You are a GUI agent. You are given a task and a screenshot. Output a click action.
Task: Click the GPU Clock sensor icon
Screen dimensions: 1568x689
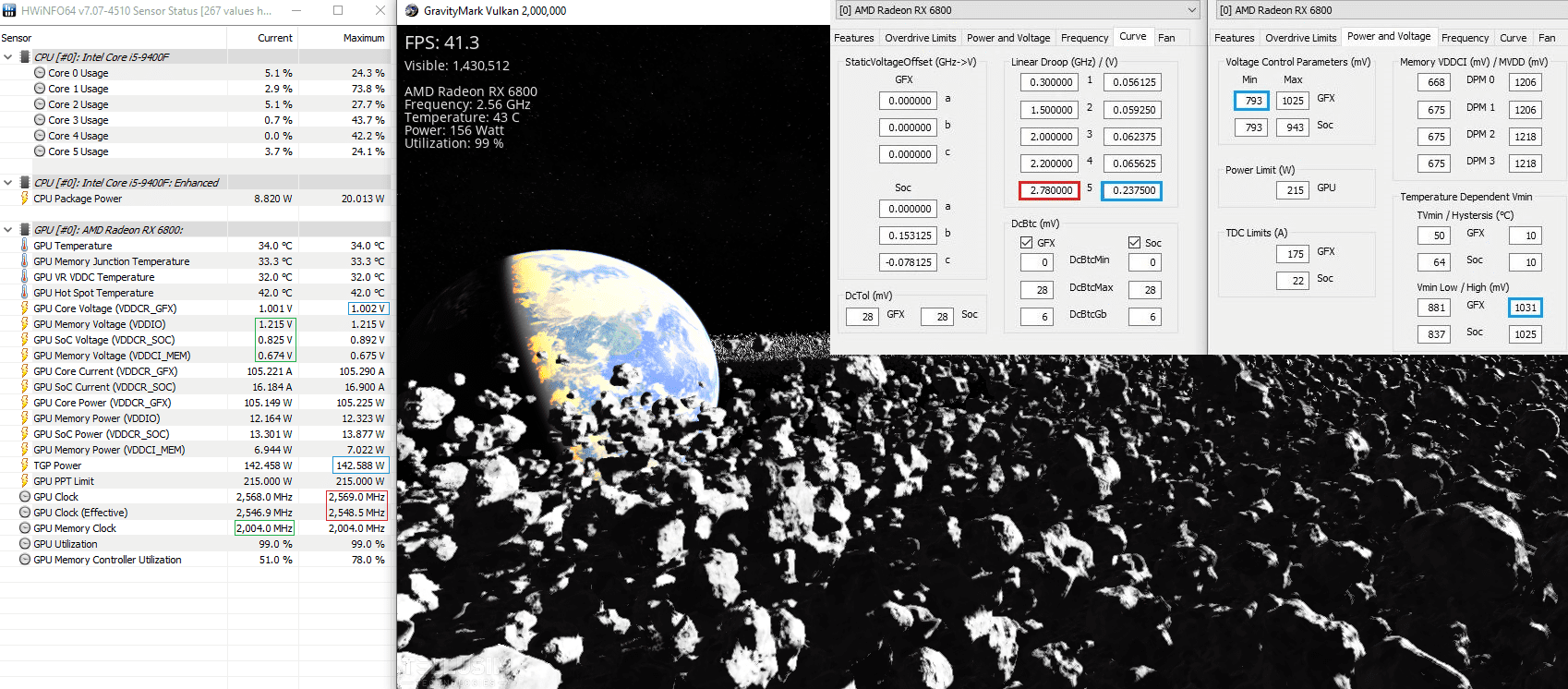tap(25, 497)
